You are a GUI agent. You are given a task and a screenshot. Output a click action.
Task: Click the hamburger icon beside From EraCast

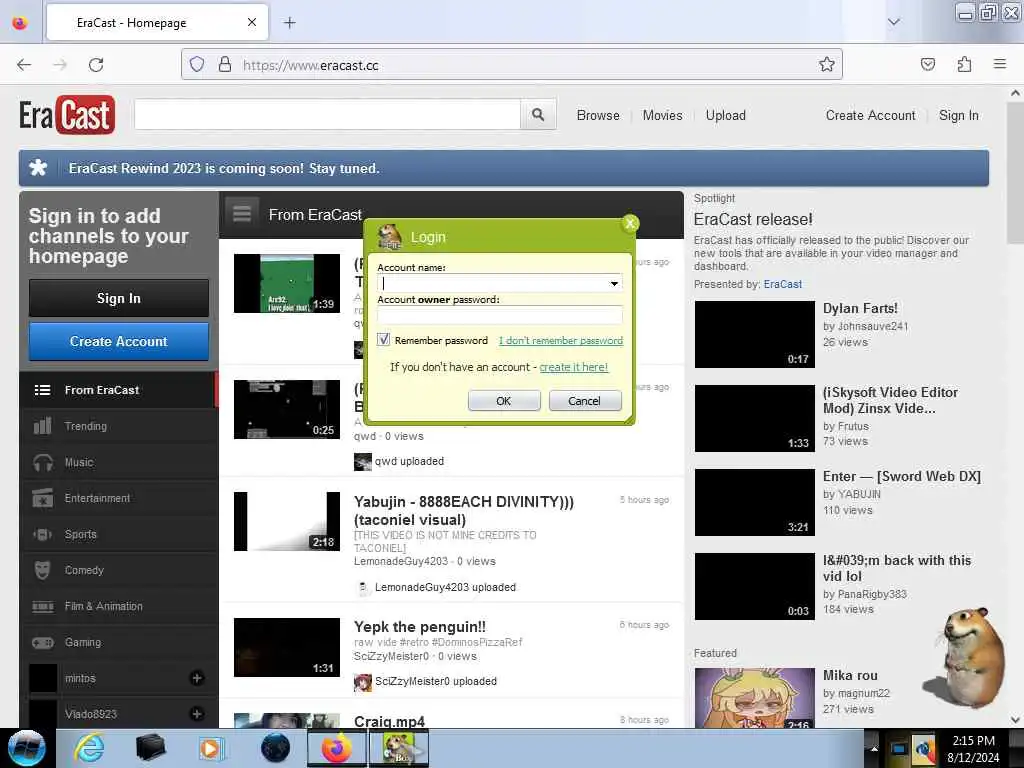(x=242, y=214)
